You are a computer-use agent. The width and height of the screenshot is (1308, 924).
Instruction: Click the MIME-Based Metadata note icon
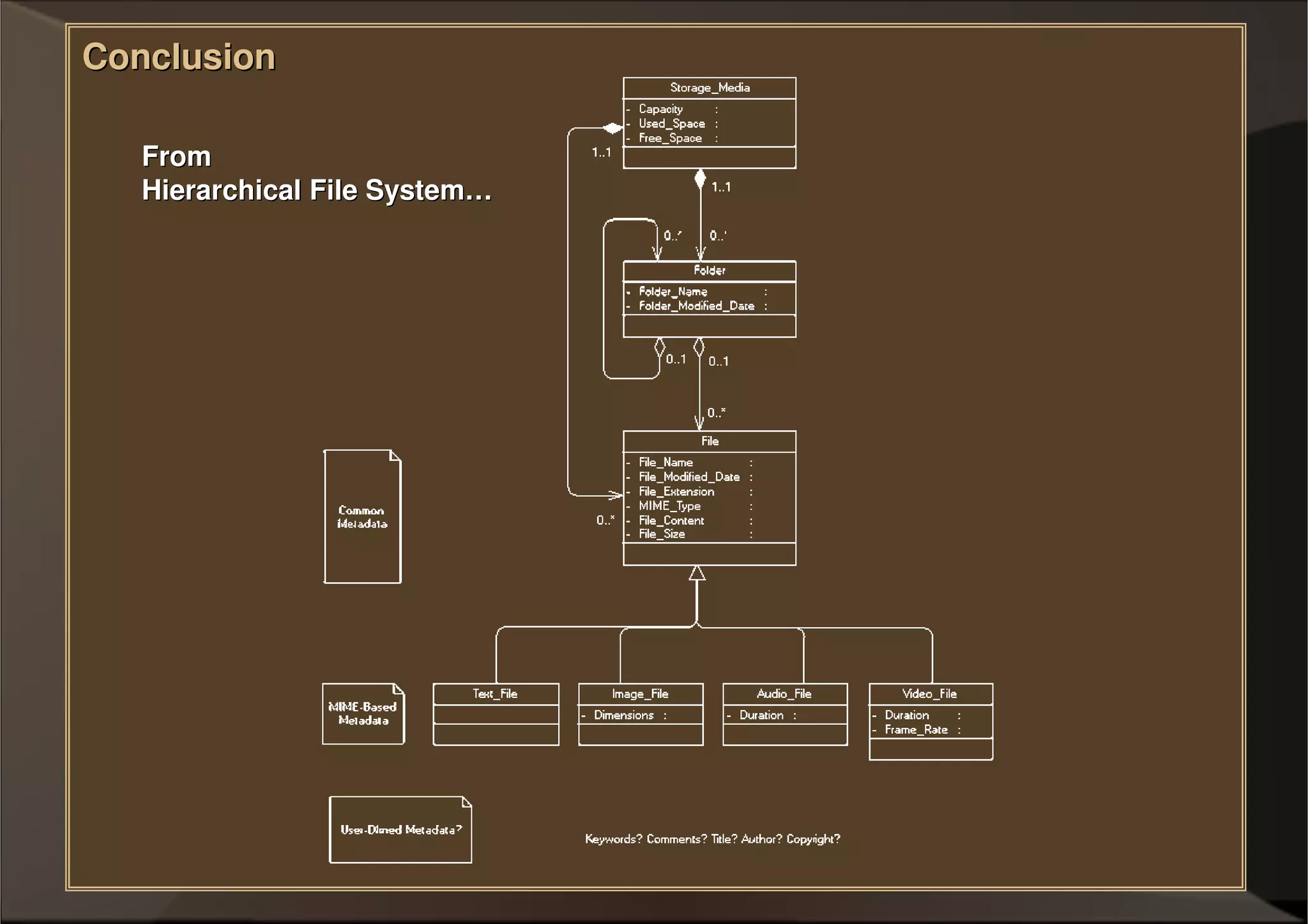point(363,714)
